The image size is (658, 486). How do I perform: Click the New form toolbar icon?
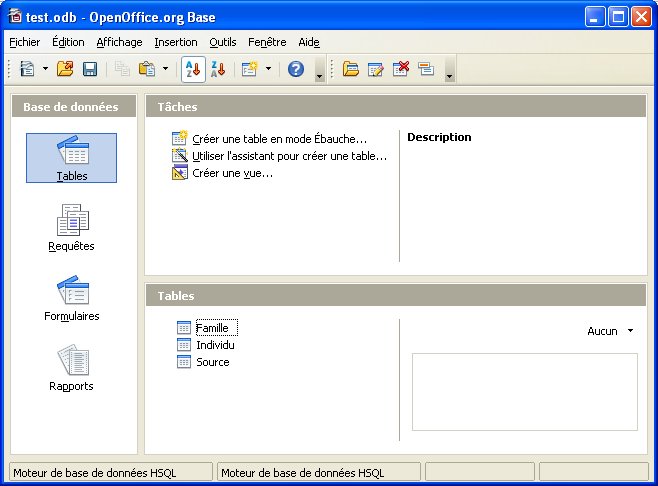(x=249, y=69)
